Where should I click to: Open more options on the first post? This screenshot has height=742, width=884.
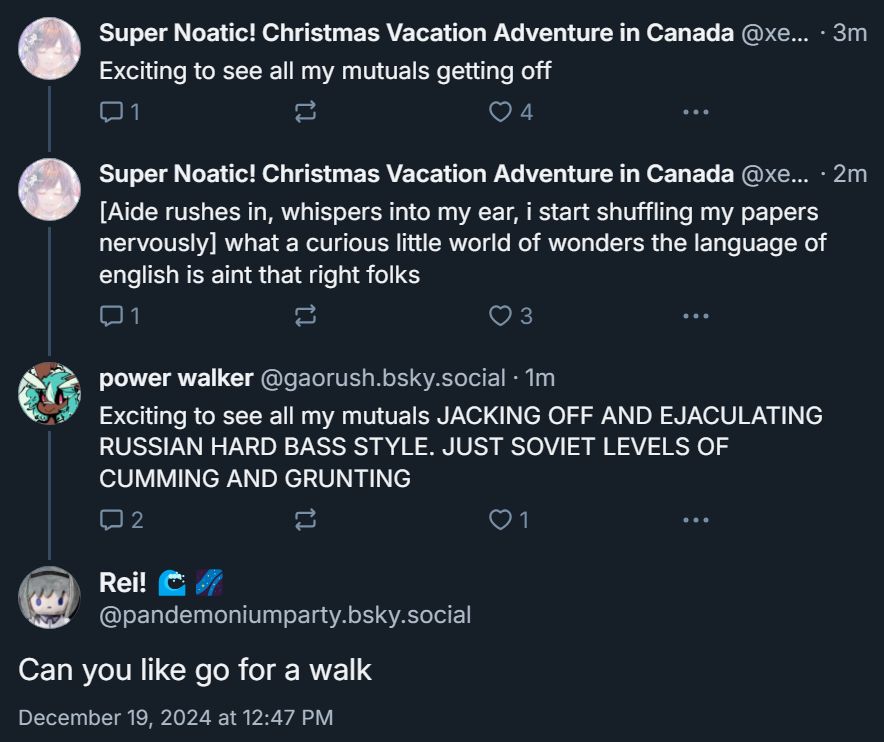click(x=695, y=112)
